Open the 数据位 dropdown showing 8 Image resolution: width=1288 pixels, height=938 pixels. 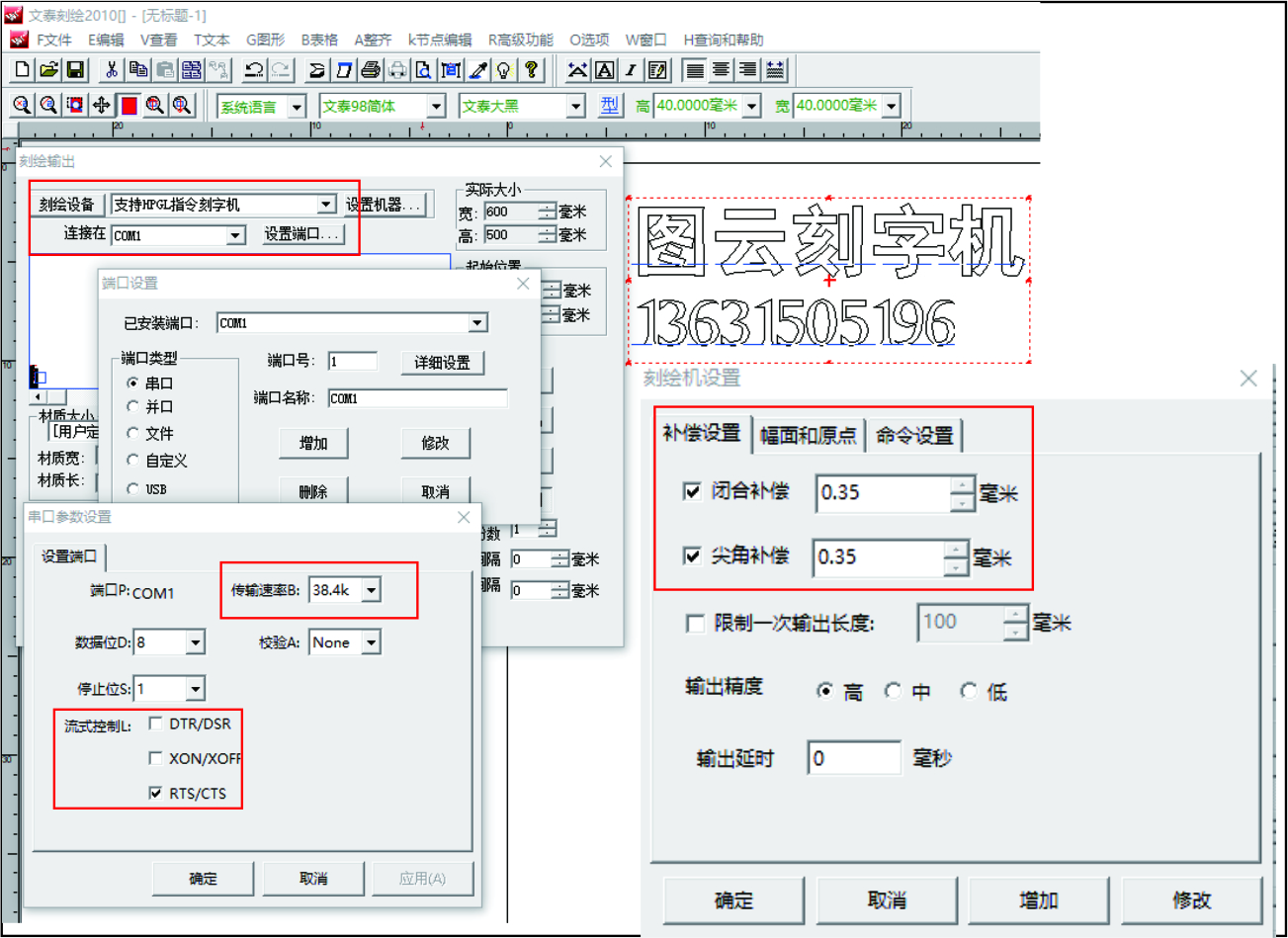pos(195,642)
